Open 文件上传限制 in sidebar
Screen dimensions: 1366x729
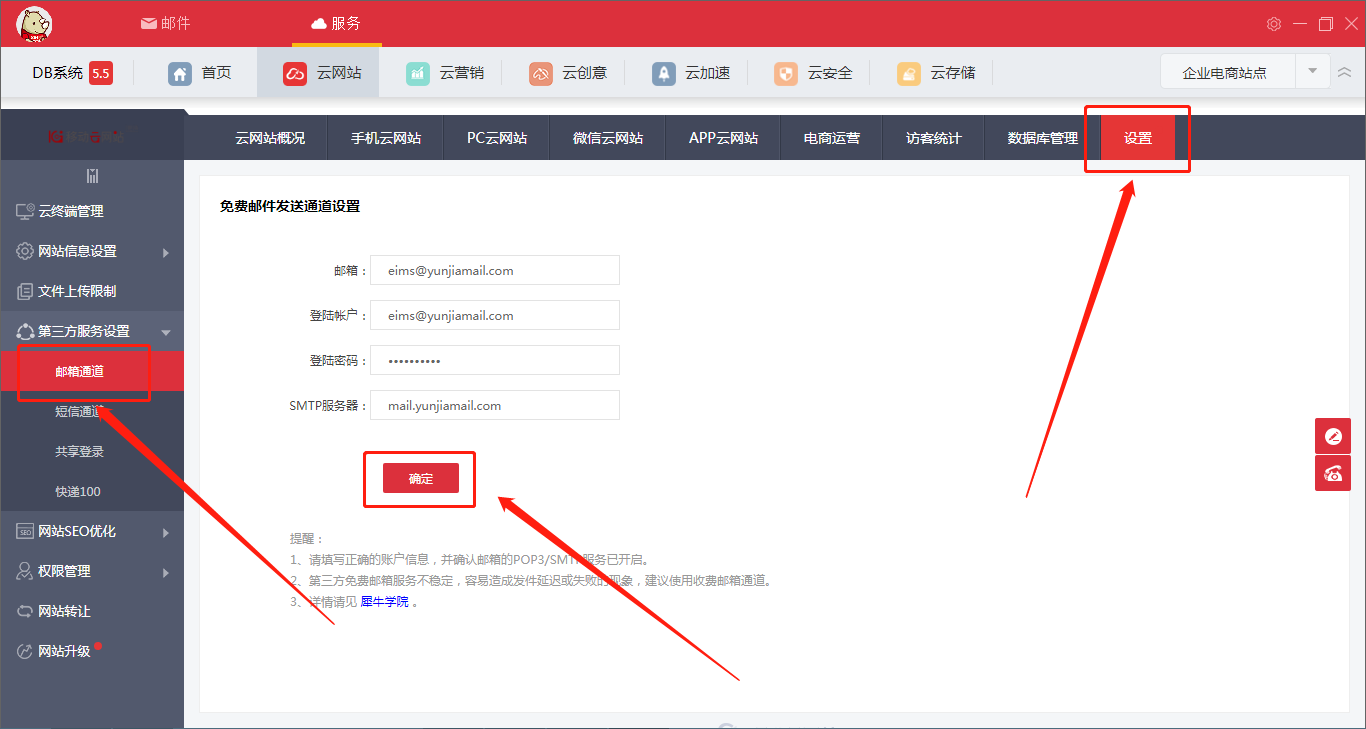click(92, 291)
